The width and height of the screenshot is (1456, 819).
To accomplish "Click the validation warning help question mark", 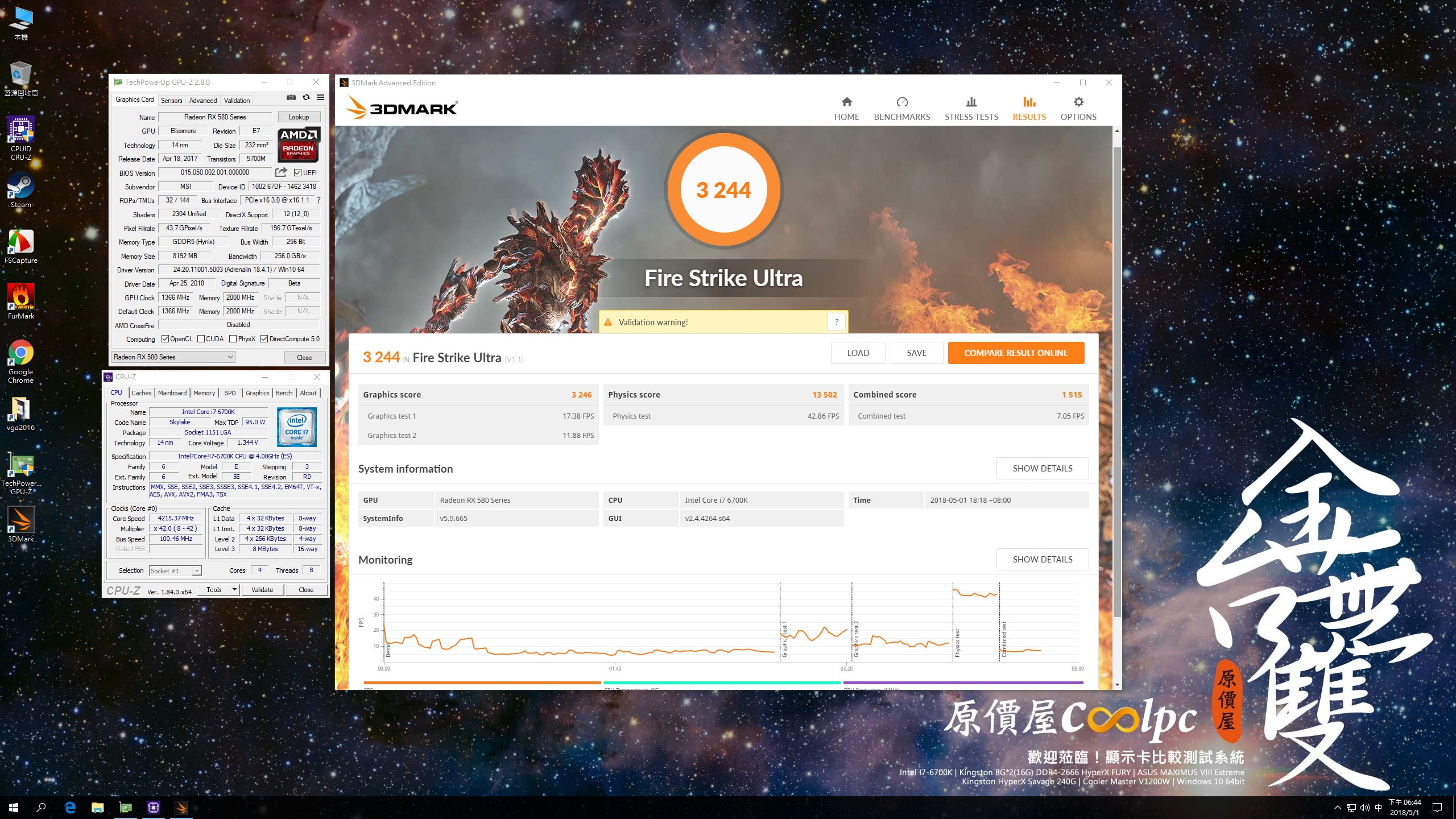I will [837, 322].
